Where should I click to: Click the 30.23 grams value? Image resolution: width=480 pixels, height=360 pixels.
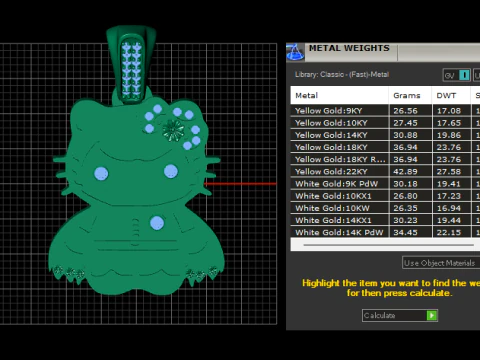(x=405, y=220)
